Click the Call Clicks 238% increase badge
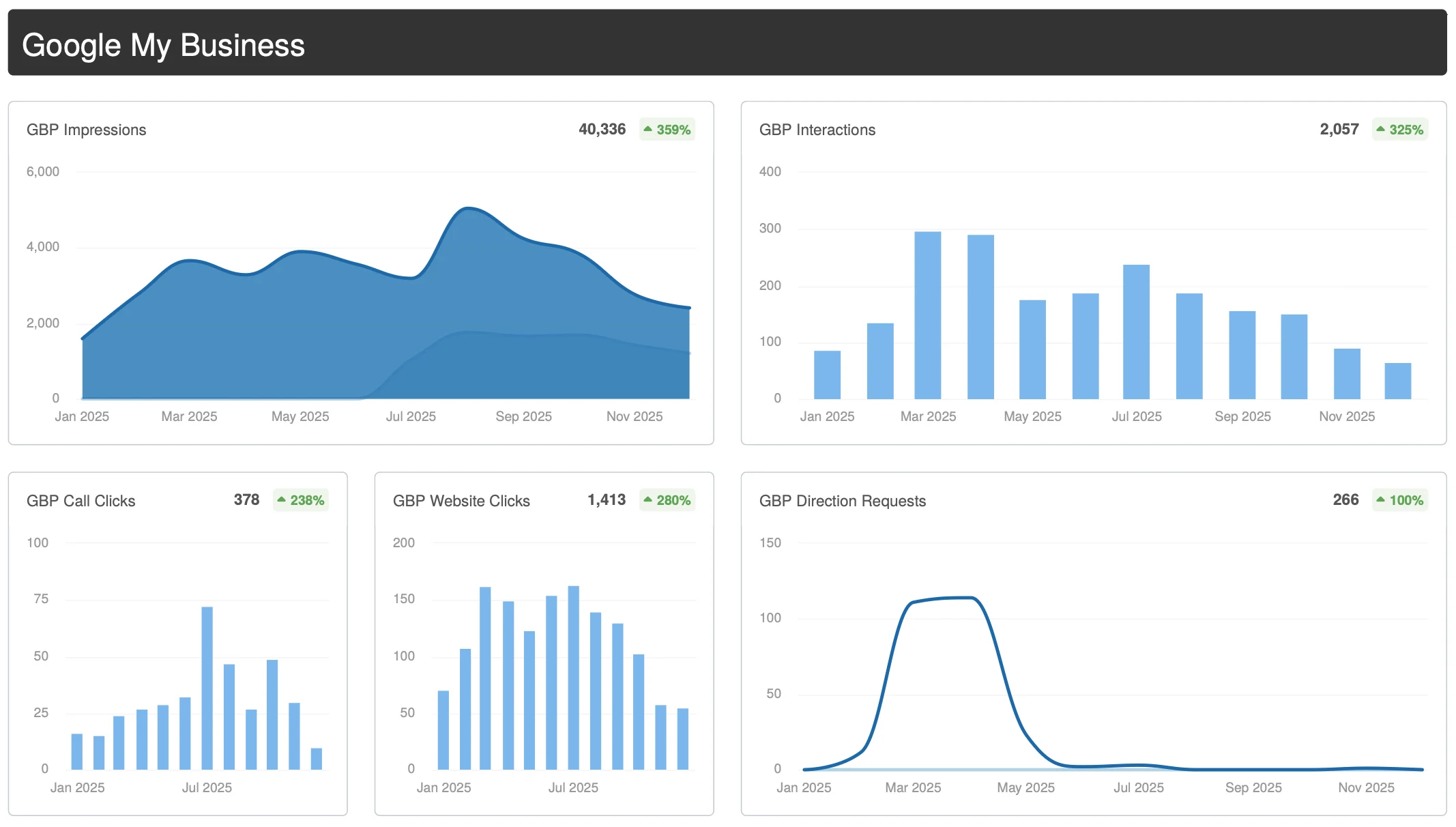The image size is (1456, 827). [300, 500]
